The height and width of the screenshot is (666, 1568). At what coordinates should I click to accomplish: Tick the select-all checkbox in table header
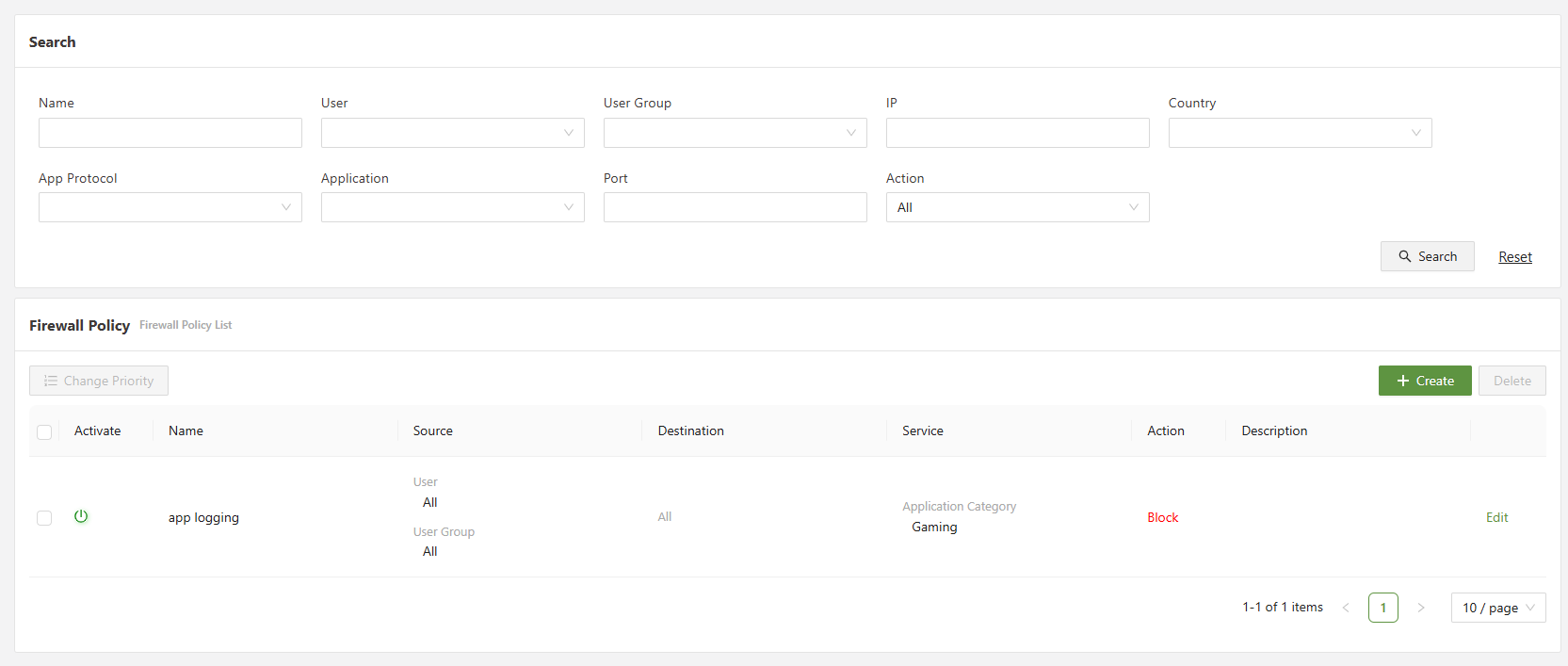[x=44, y=431]
